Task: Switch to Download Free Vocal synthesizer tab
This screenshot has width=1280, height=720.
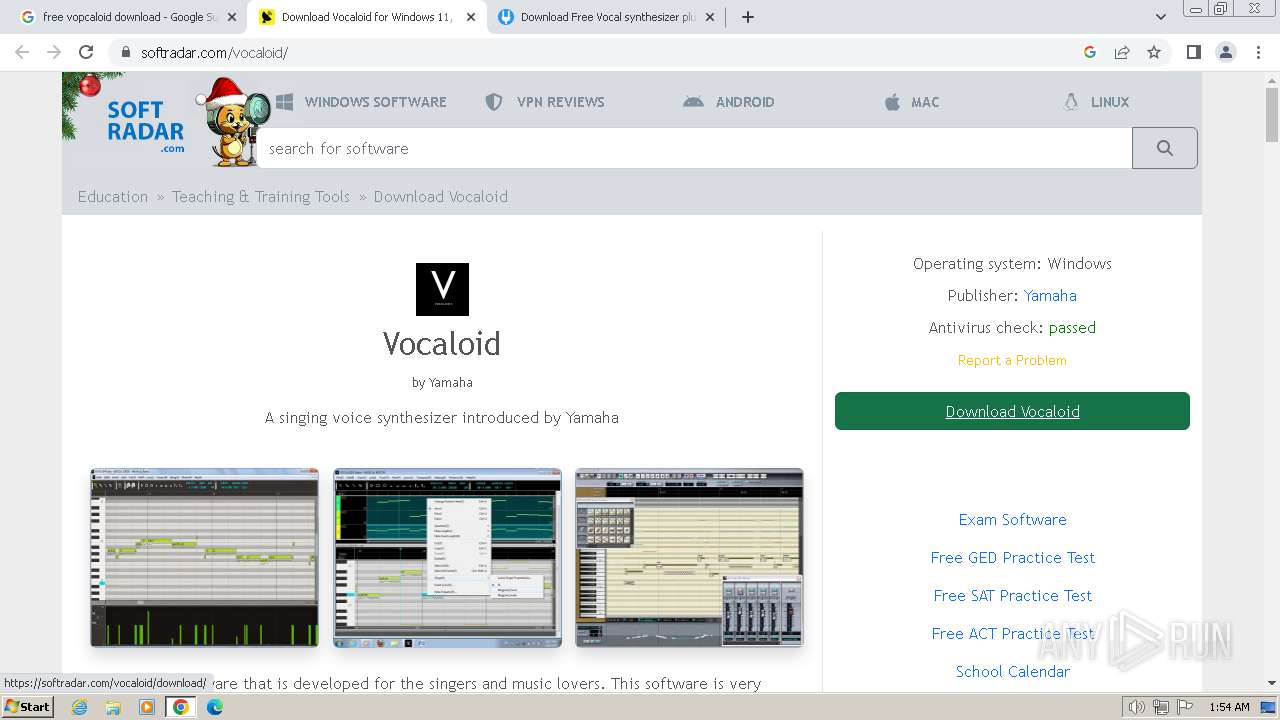Action: click(606, 17)
